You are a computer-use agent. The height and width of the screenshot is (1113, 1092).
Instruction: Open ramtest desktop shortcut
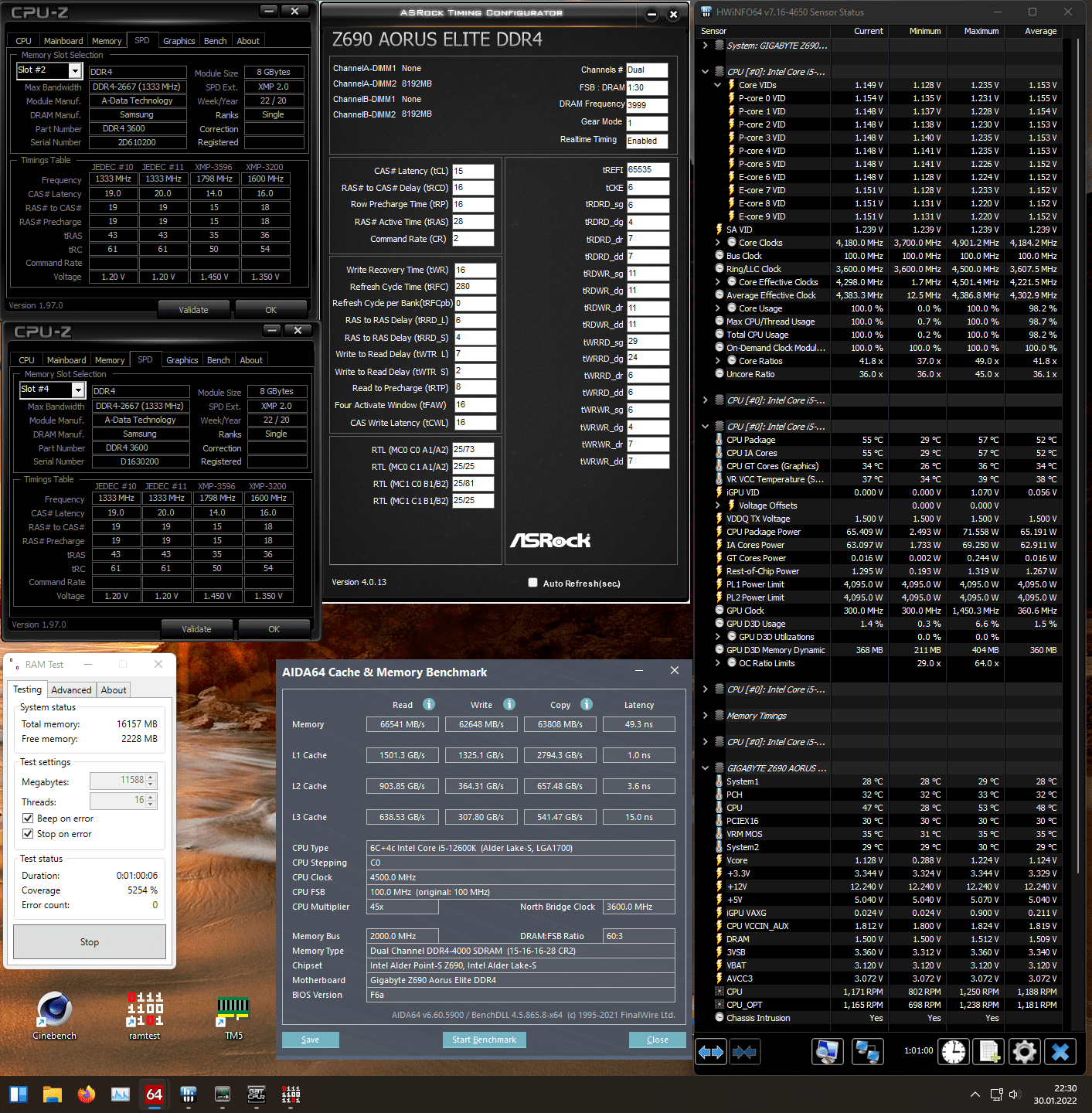pyautogui.click(x=145, y=1016)
